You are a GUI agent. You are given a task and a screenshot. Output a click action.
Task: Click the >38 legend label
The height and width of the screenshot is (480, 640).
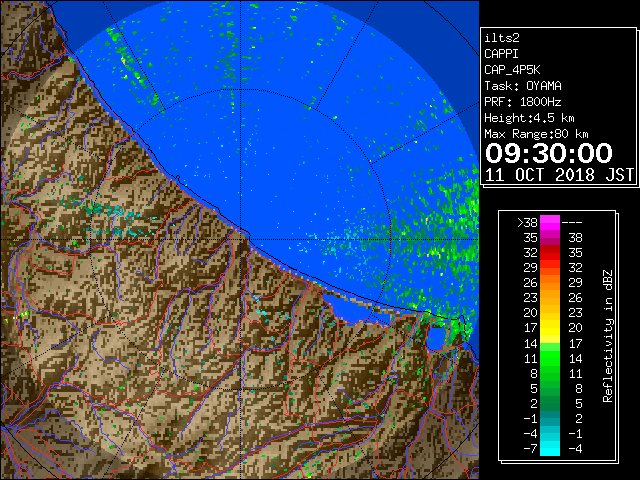coord(527,223)
